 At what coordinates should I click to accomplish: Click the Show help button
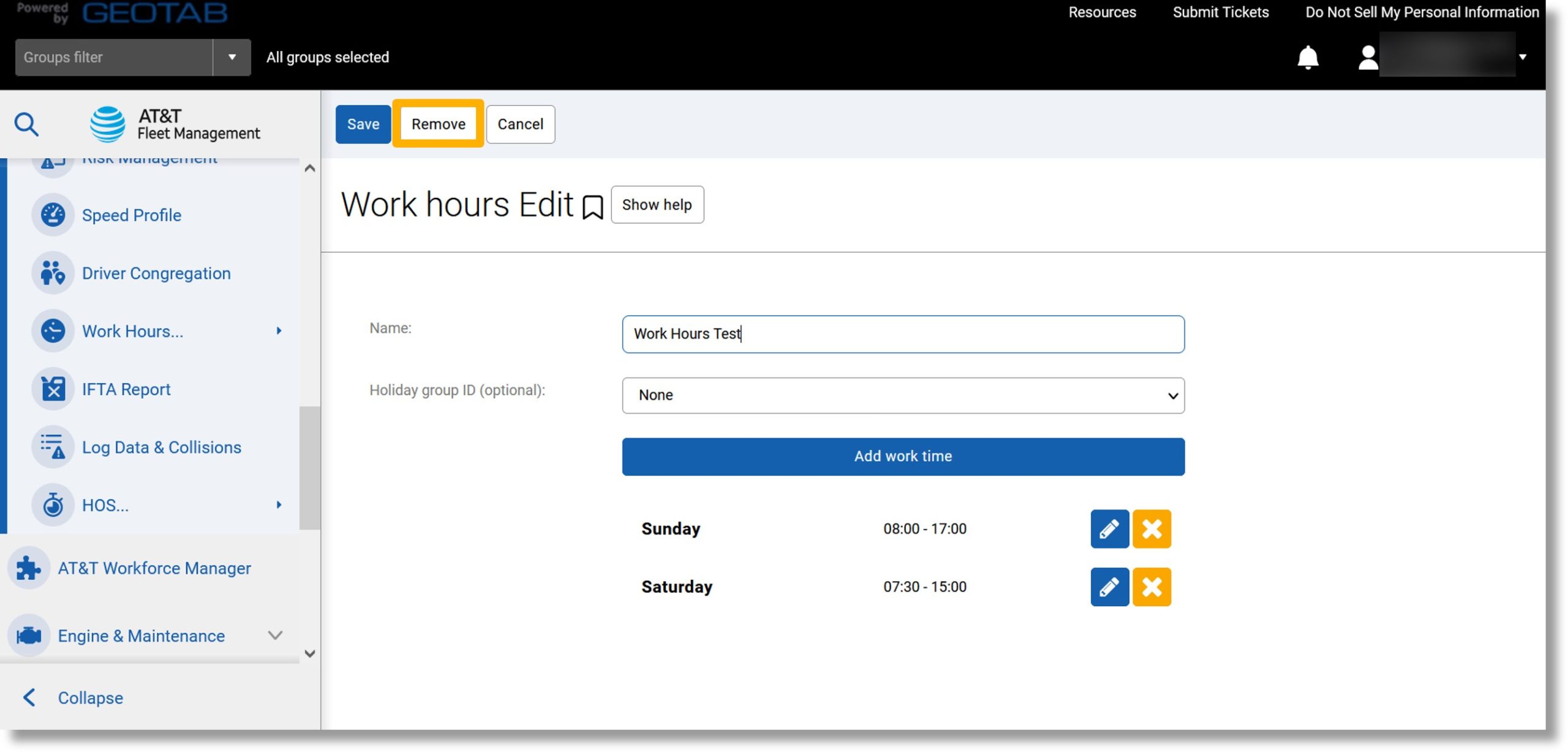(657, 204)
